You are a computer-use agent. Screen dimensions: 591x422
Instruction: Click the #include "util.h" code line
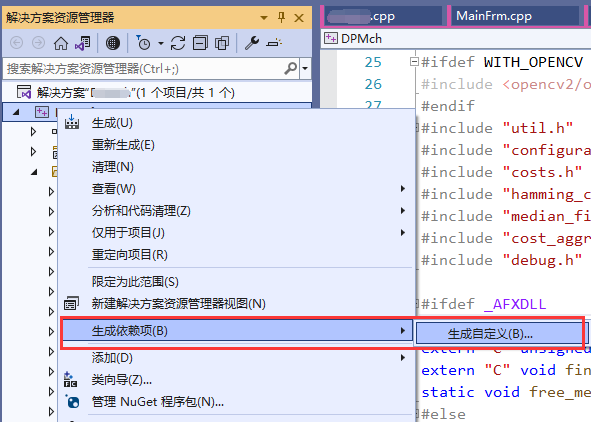tap(497, 128)
